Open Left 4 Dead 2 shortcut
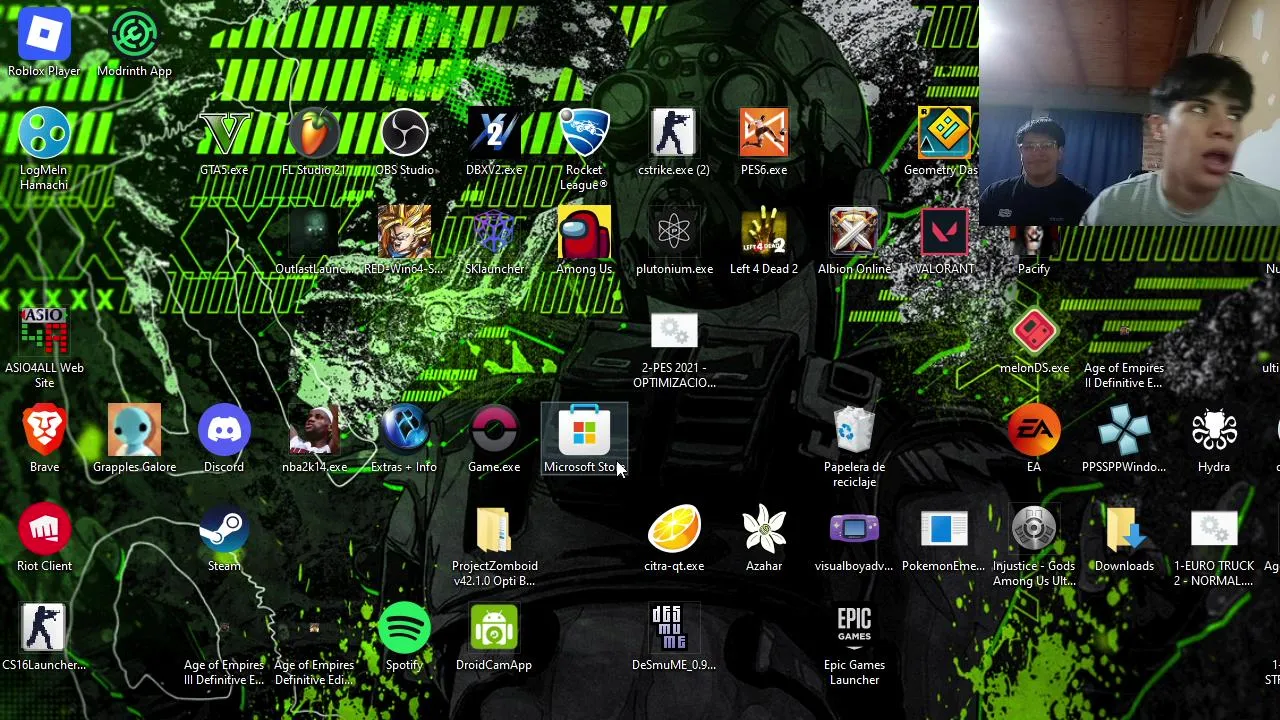1280x720 pixels. [x=764, y=232]
